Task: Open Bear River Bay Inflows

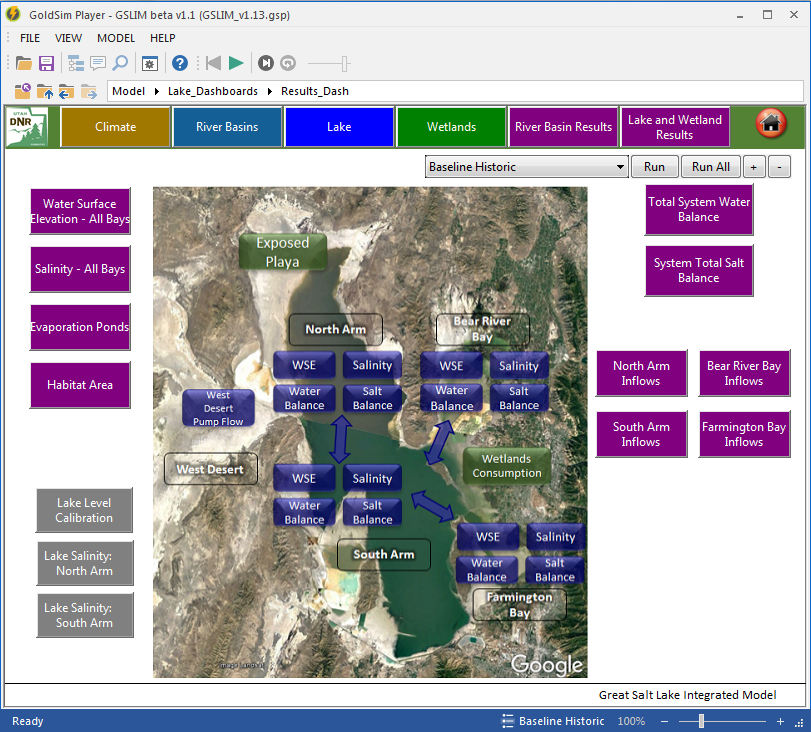Action: [744, 373]
